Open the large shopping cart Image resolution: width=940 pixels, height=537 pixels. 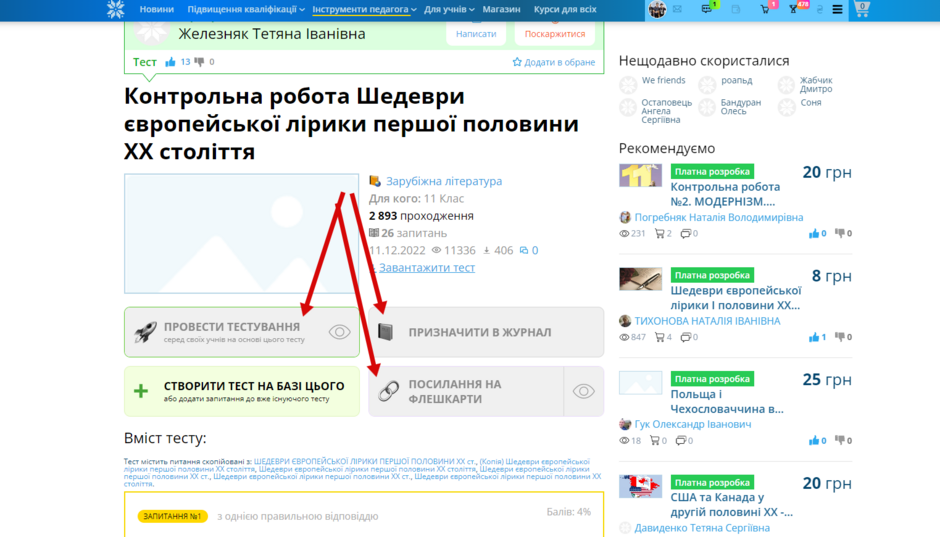click(862, 9)
